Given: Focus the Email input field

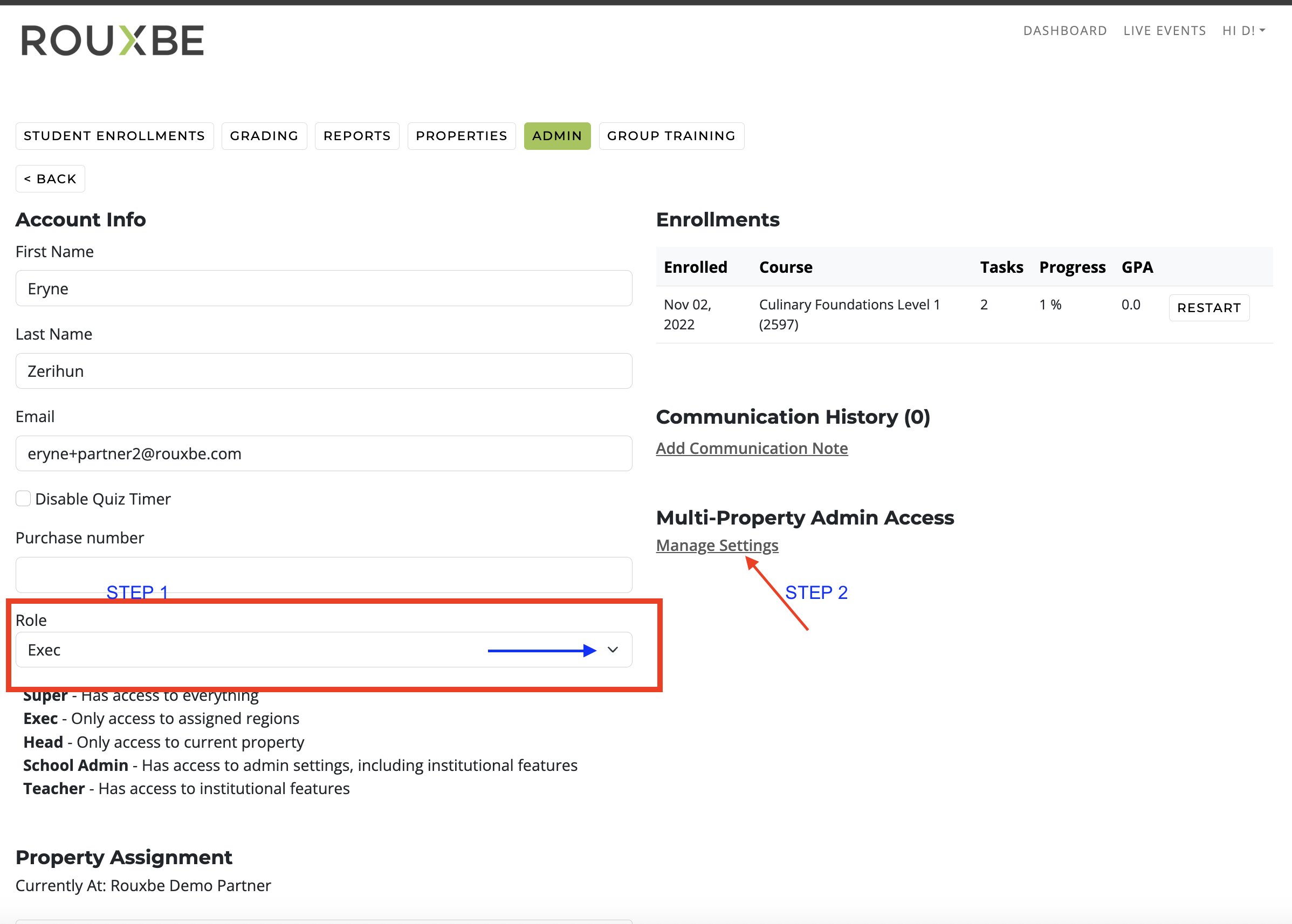Looking at the screenshot, I should pyautogui.click(x=324, y=453).
